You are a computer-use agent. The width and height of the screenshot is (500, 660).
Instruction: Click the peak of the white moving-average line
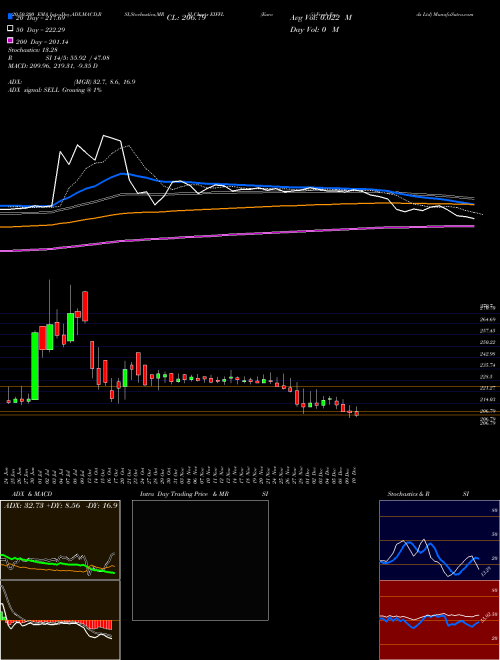coord(104,136)
